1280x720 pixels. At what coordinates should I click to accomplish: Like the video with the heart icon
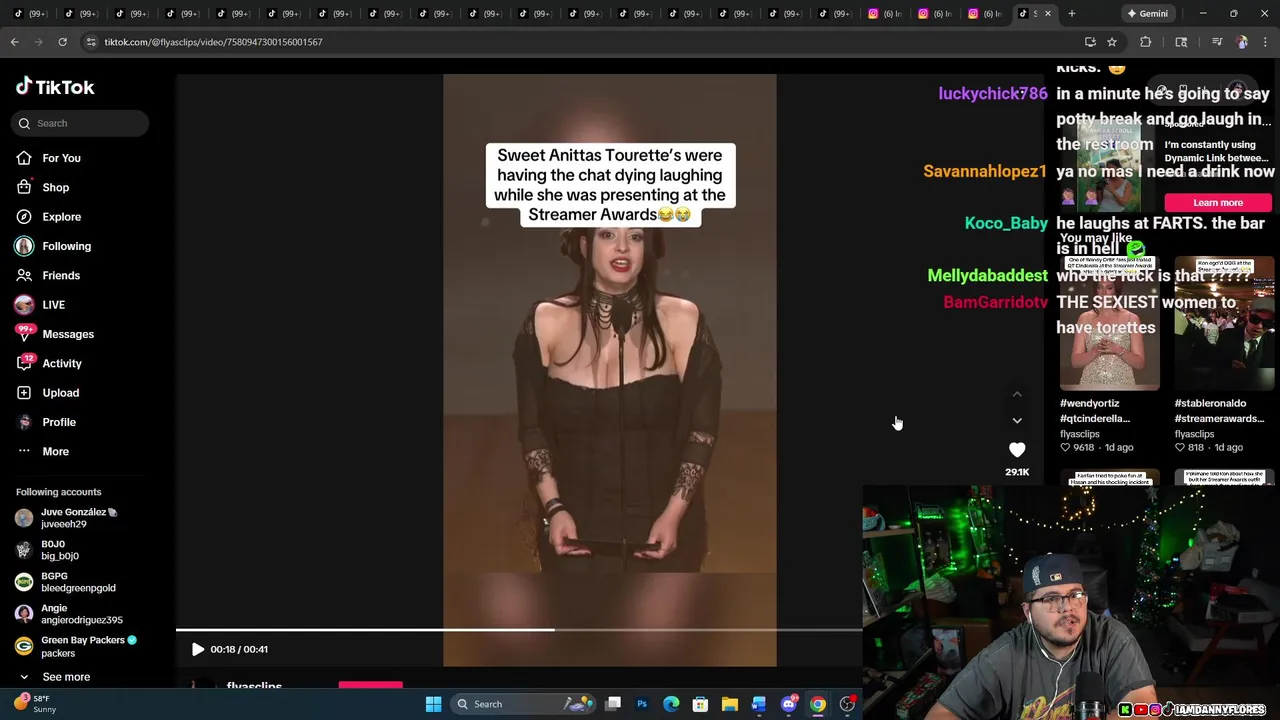(x=1017, y=450)
